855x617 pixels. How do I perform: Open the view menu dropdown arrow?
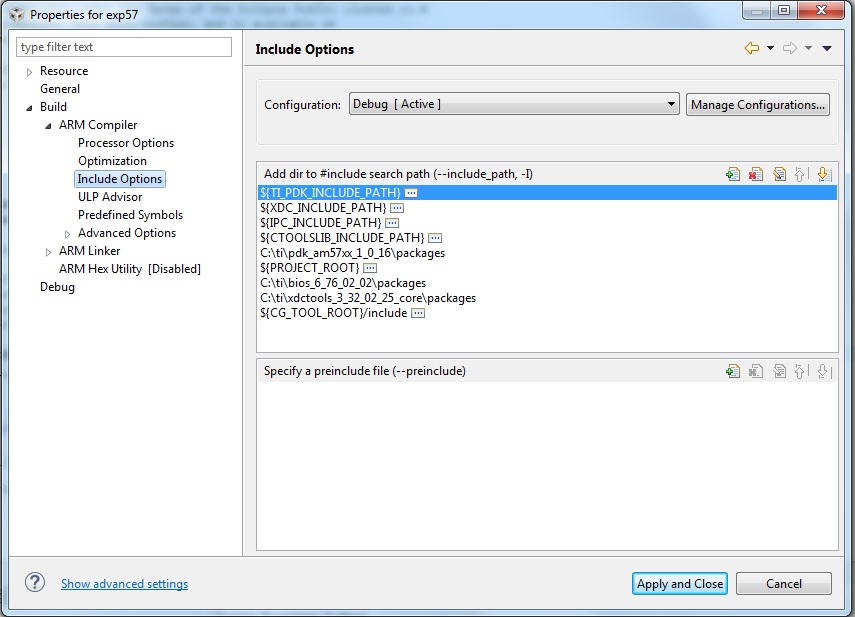827,48
